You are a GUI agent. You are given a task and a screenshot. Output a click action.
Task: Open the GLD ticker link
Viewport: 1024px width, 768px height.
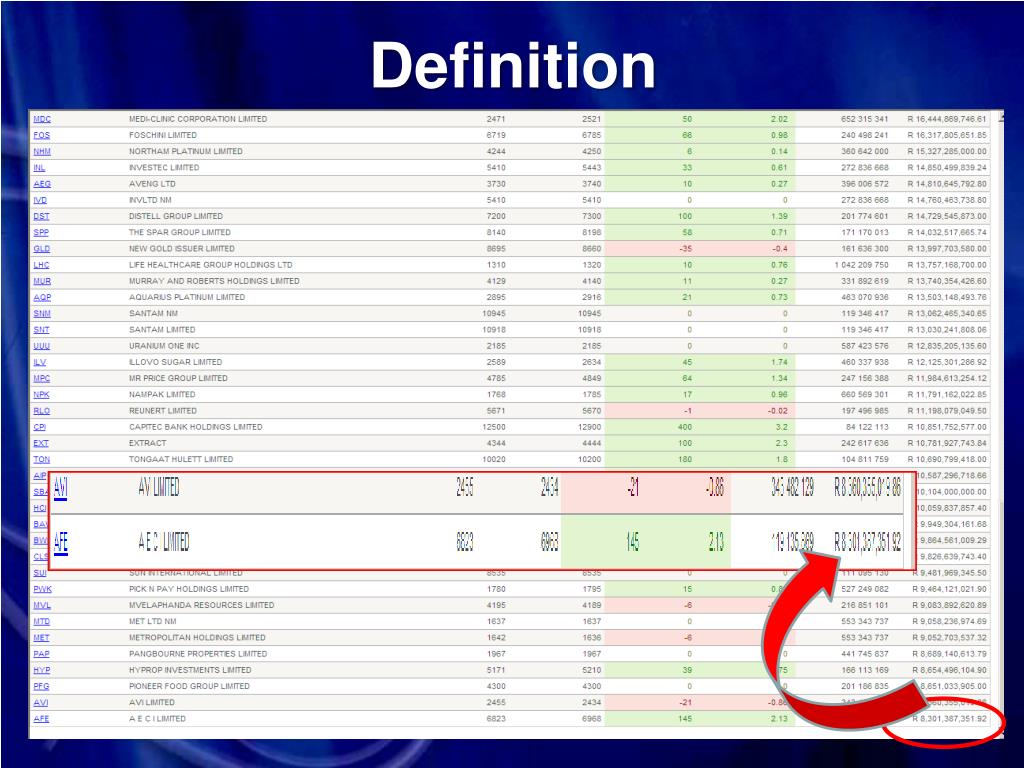click(42, 249)
